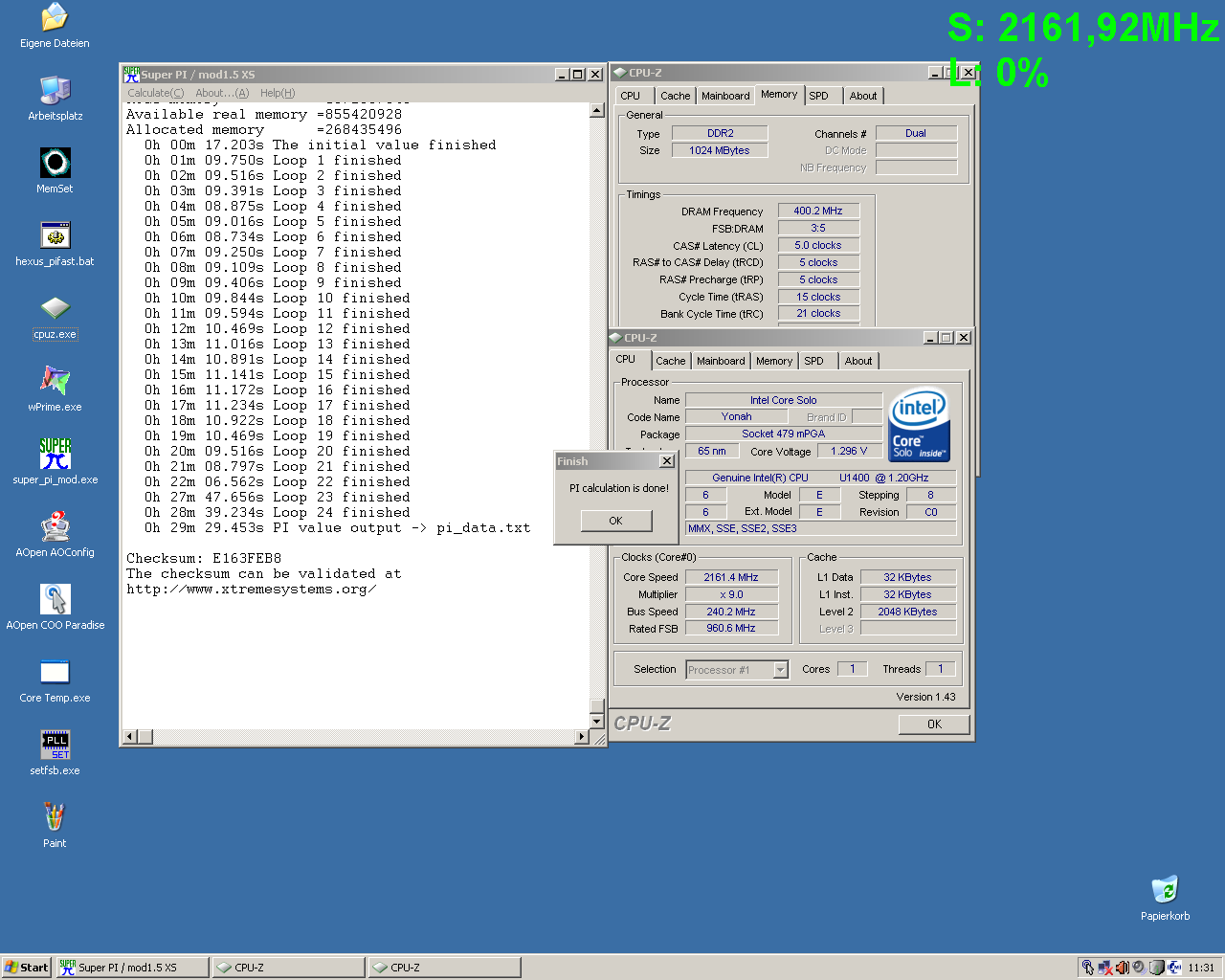
Task: Select About tab in back CPU-Z window
Action: 863,96
